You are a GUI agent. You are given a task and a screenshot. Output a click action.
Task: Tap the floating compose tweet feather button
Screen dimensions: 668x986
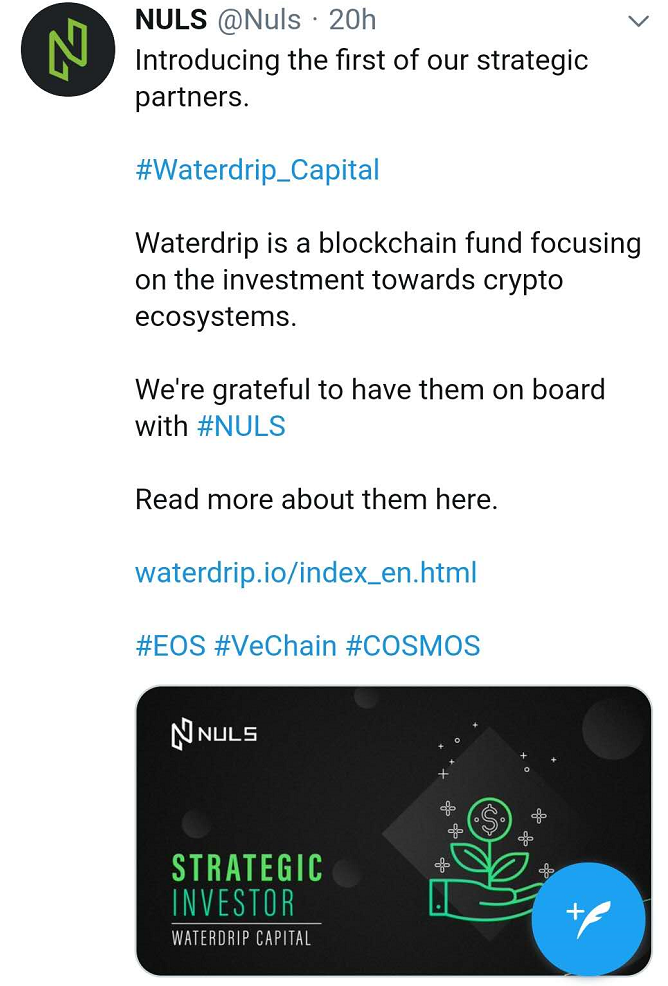click(x=588, y=919)
